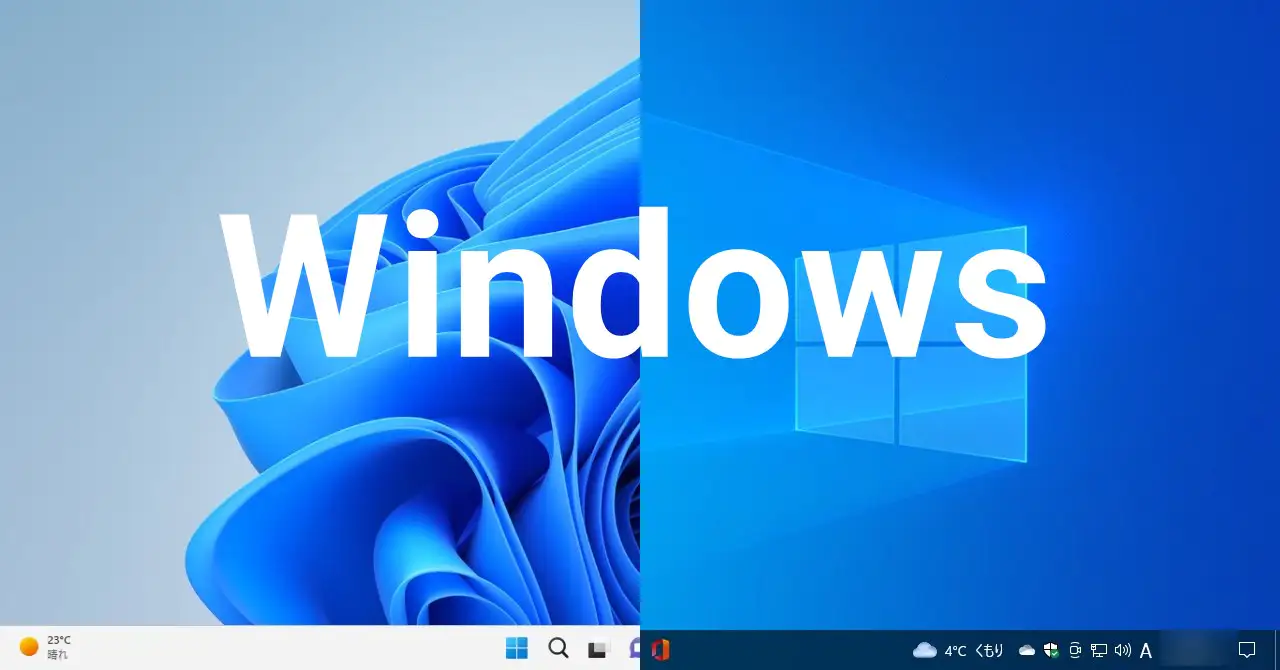
Task: Open the Action Center notifications icon
Action: pos(1247,650)
